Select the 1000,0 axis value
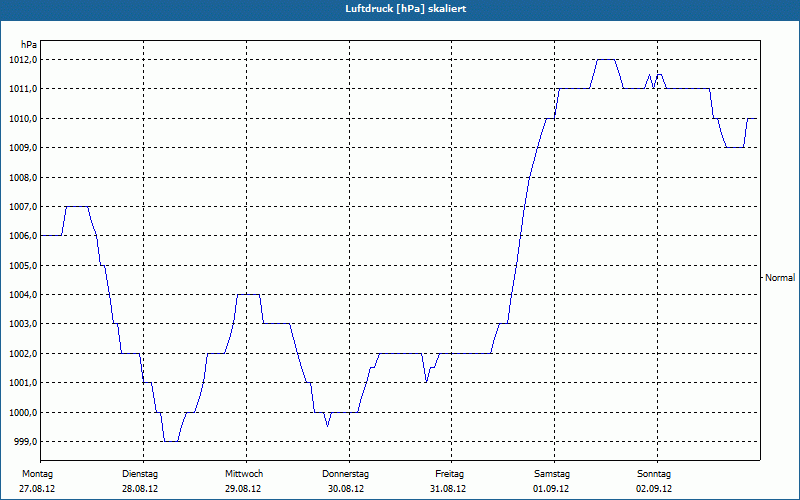The image size is (800, 500). (x=23, y=412)
